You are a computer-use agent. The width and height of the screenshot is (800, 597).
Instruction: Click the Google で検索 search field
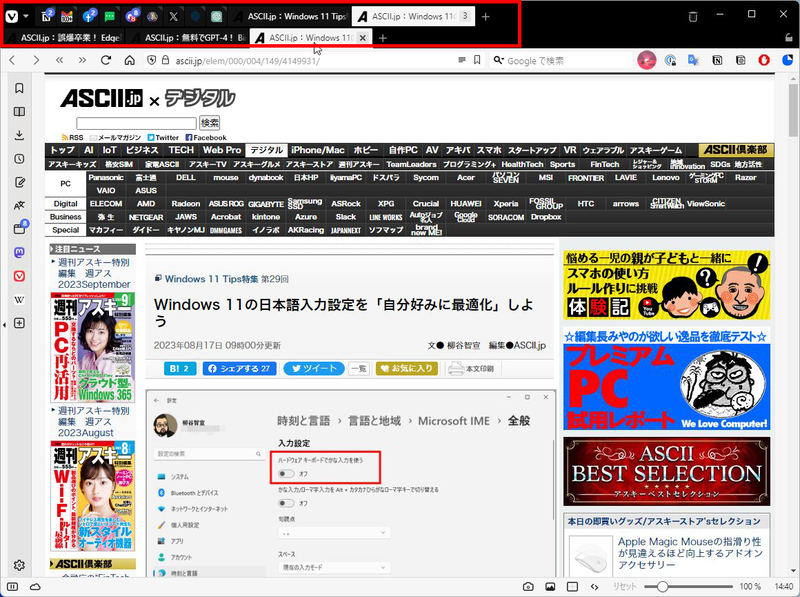click(561, 61)
